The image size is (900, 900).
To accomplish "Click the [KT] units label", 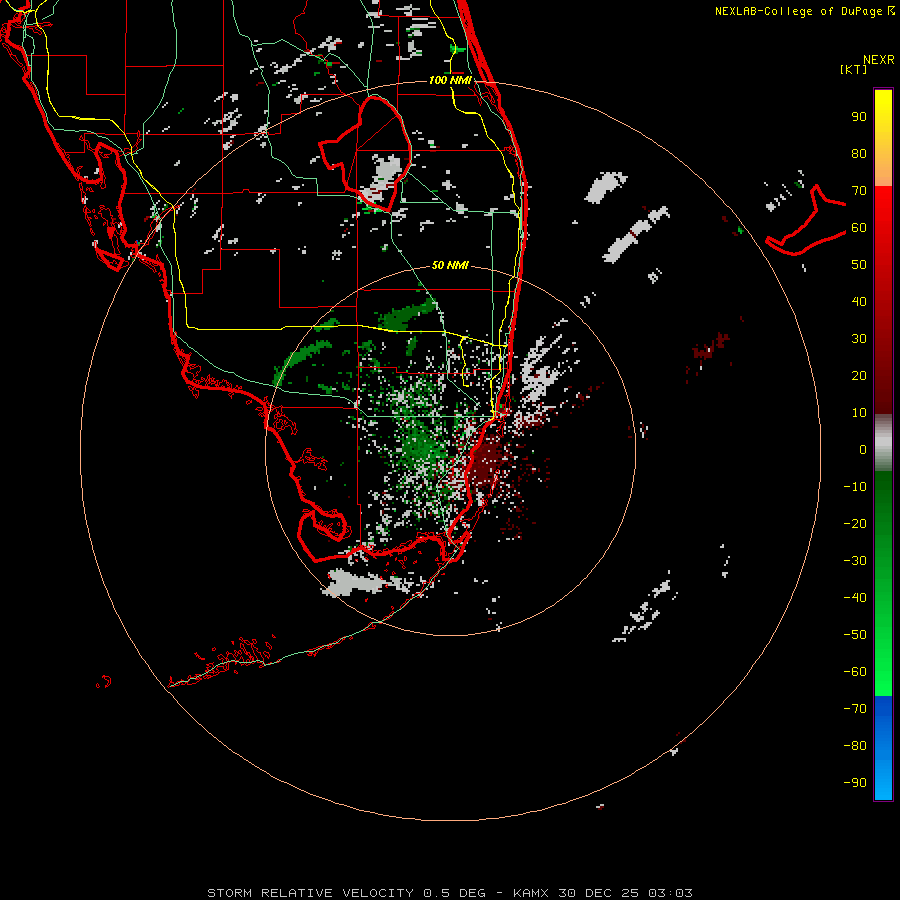I will coord(853,69).
